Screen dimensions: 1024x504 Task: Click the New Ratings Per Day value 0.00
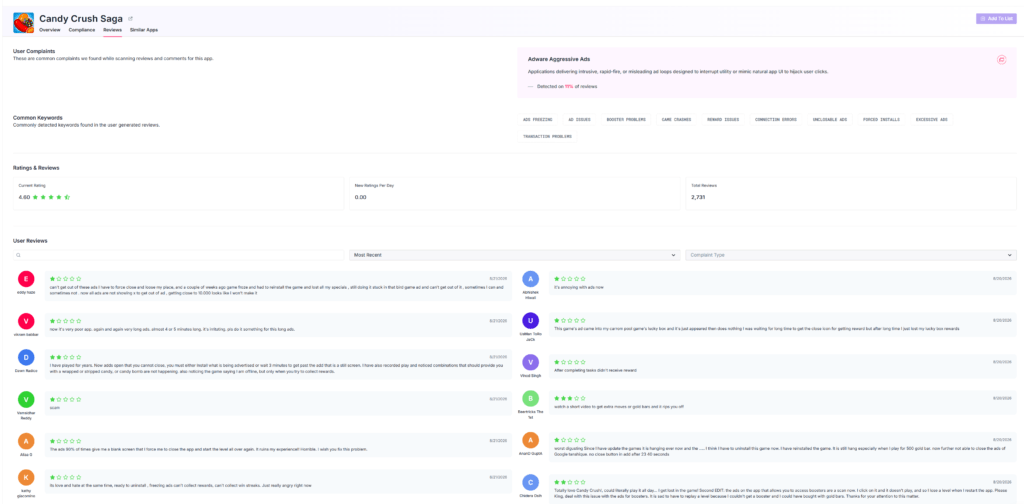[x=360, y=197]
